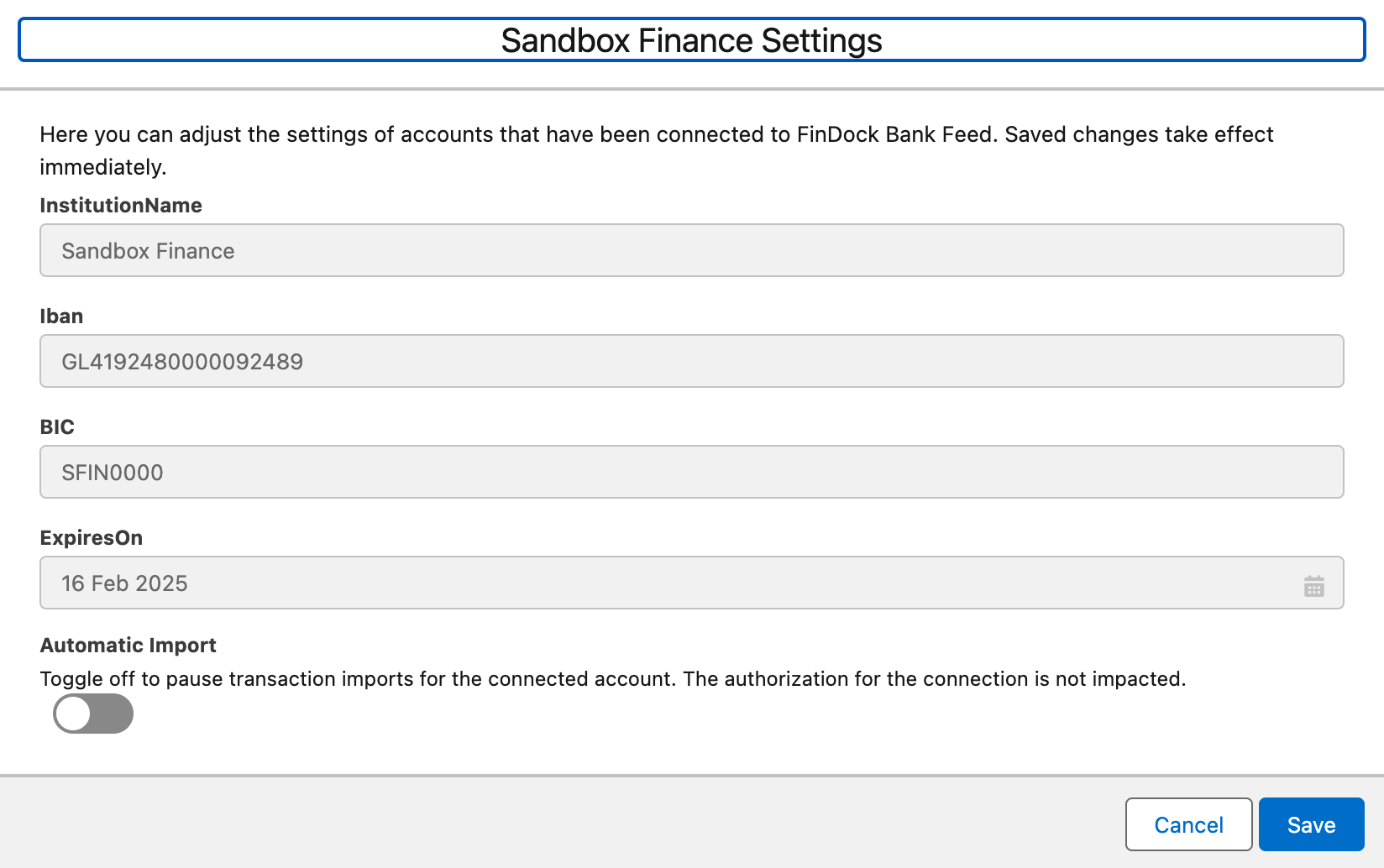1384x868 pixels.
Task: Select the Sandbox Finance Settings title box
Action: tap(692, 39)
